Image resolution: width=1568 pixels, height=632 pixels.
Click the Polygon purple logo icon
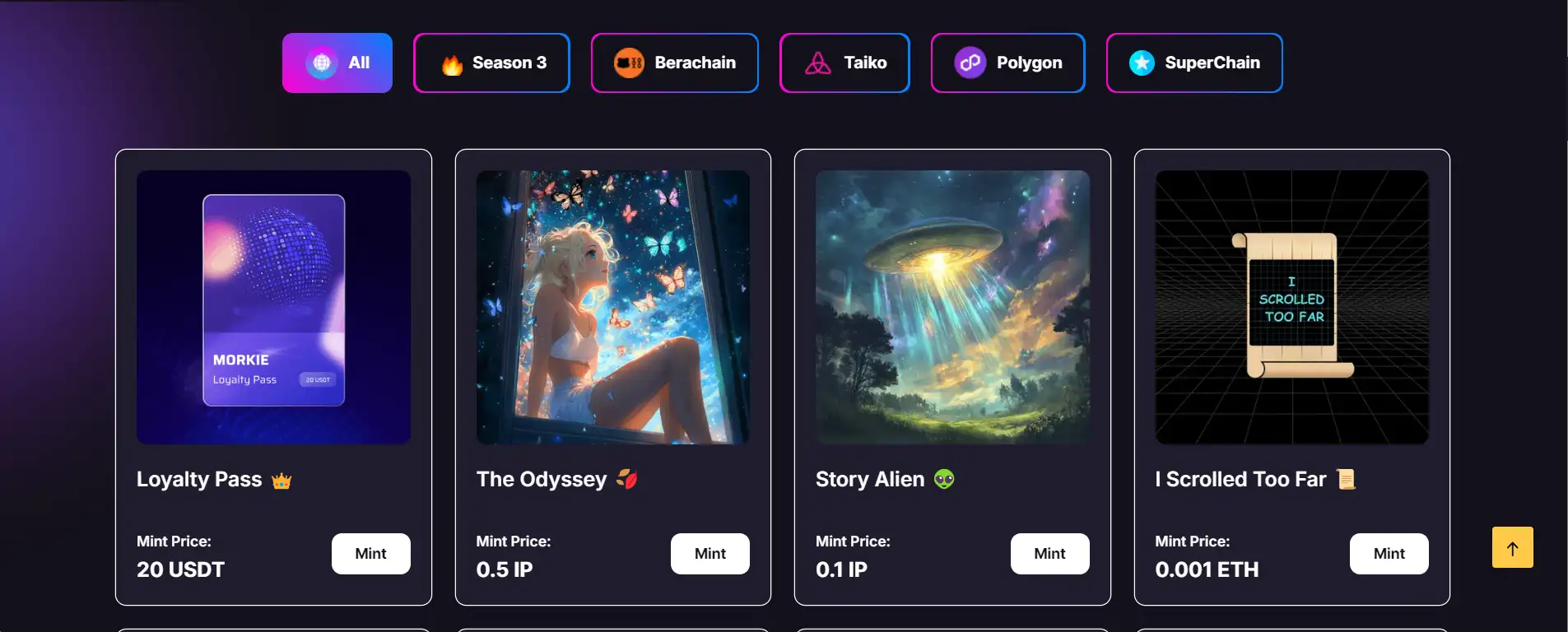click(970, 63)
